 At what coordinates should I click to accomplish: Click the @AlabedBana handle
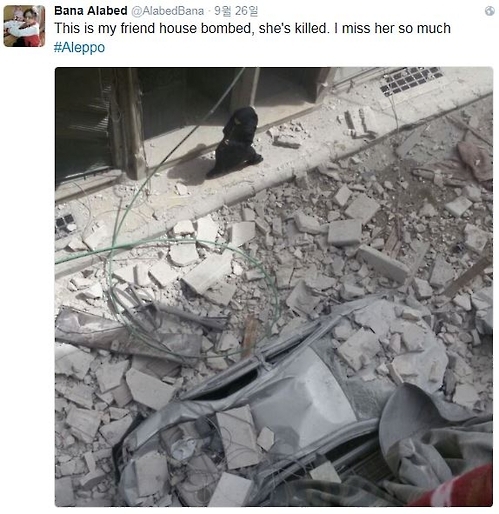point(167,11)
